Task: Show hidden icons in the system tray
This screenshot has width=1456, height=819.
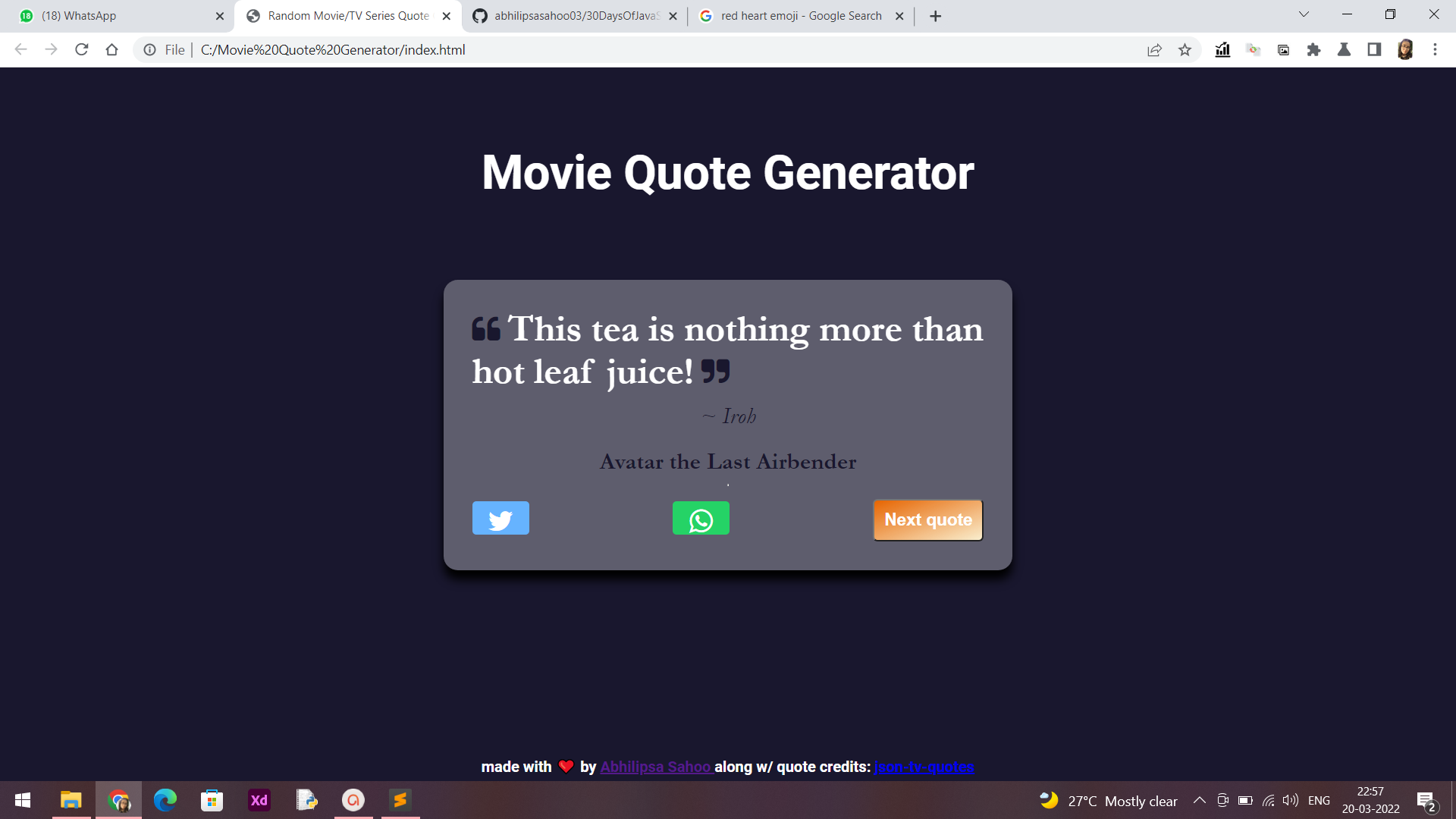Action: click(1199, 800)
